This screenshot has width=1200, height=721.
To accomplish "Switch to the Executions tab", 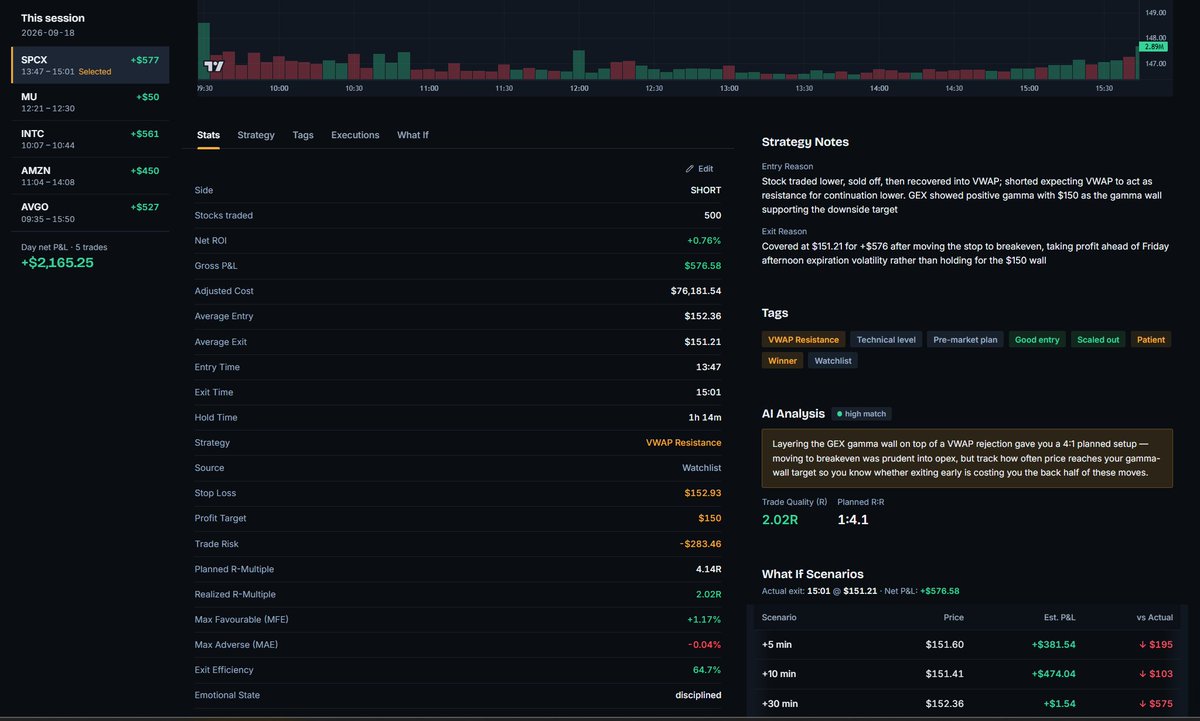I will pyautogui.click(x=355, y=135).
